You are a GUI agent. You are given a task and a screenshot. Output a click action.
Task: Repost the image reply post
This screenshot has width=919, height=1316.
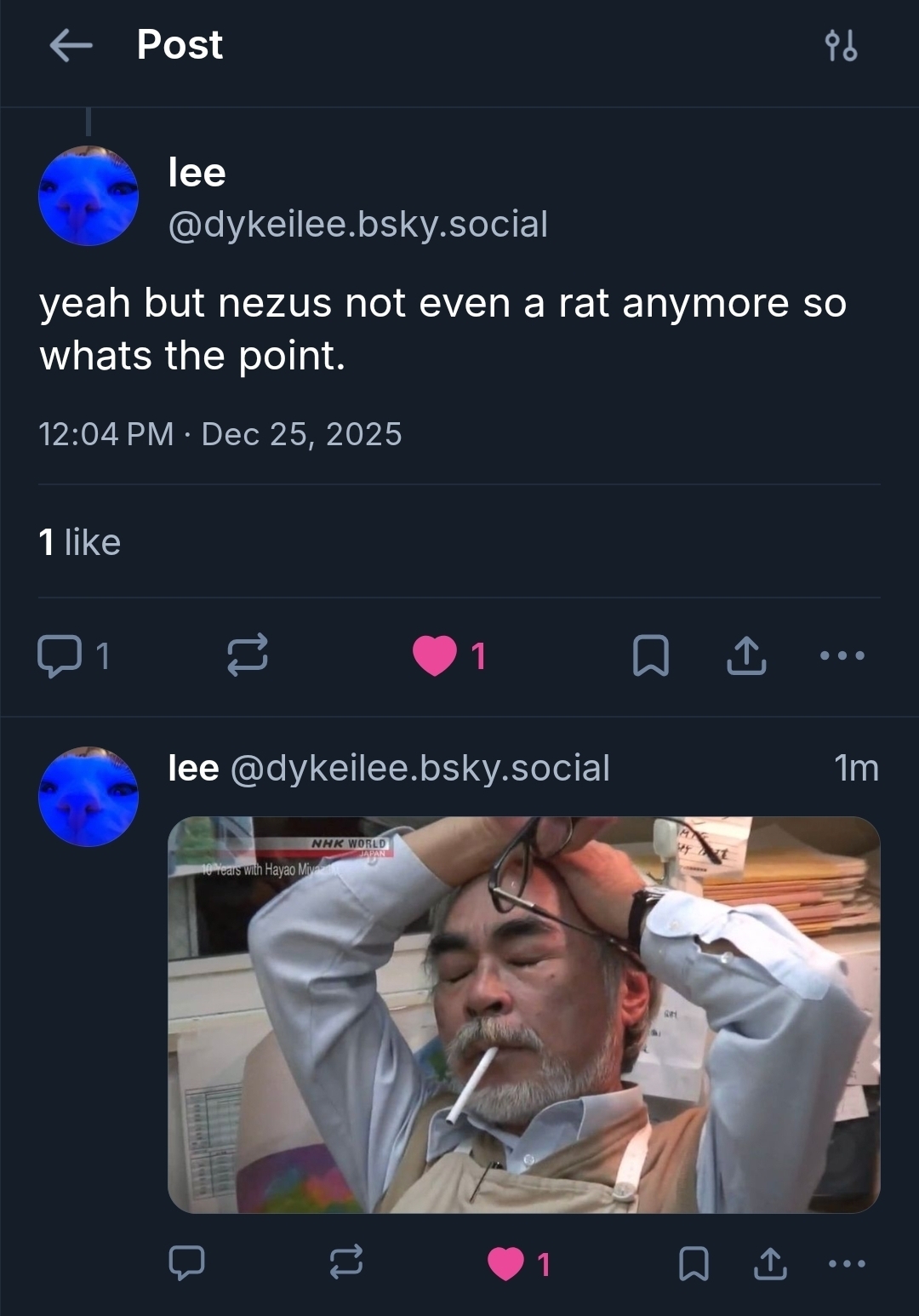coord(346,1263)
